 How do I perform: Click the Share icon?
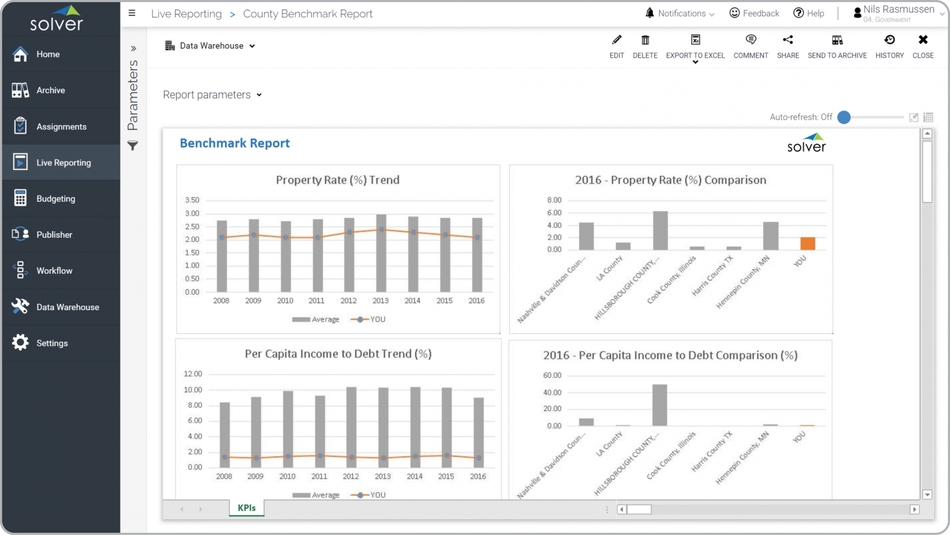tap(788, 41)
